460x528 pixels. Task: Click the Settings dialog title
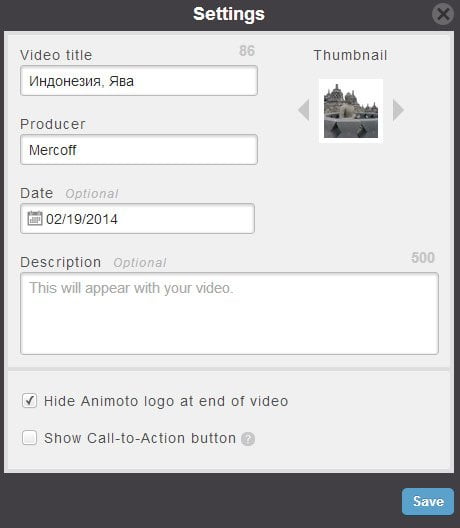[229, 14]
